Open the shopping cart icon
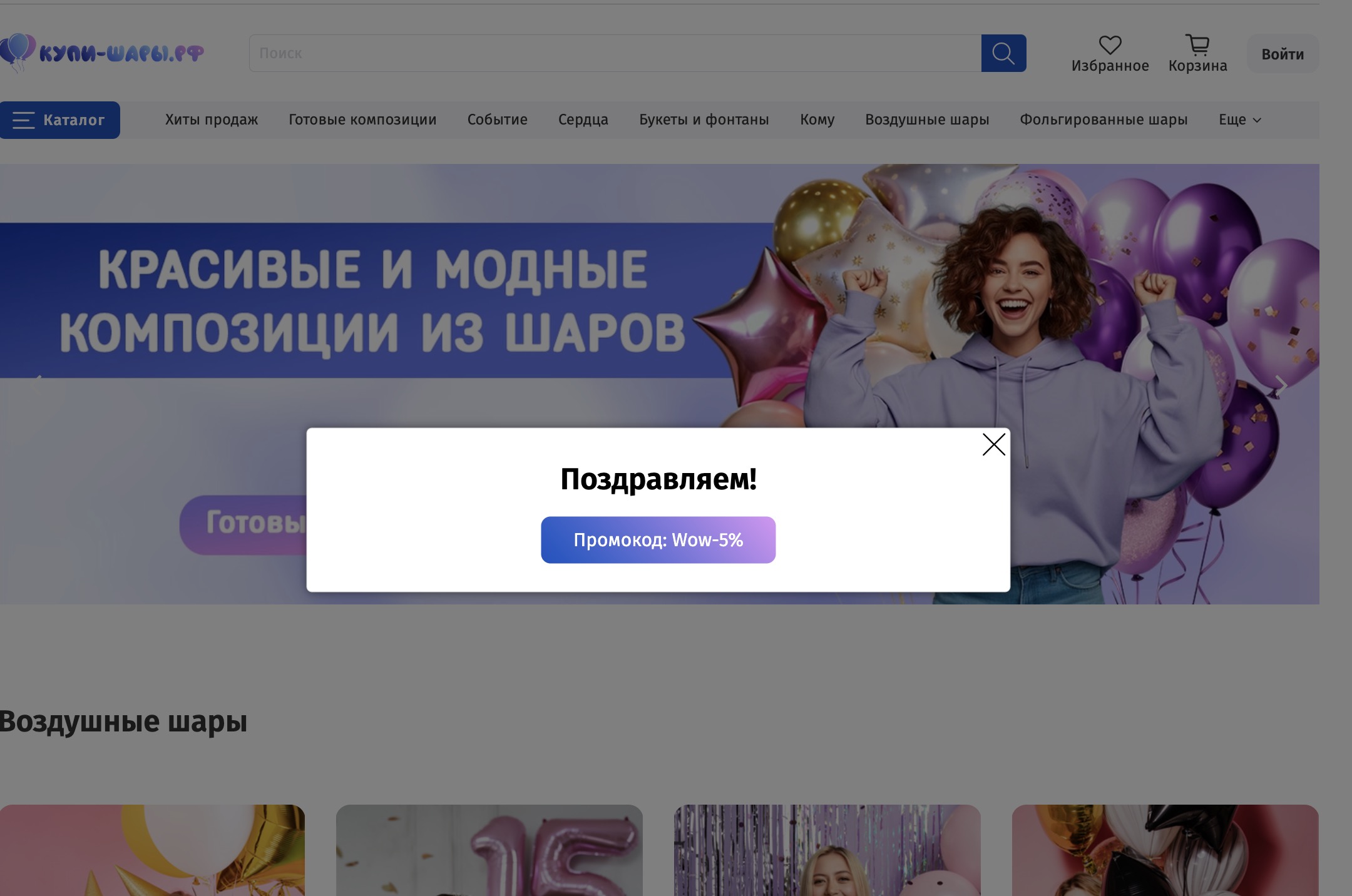This screenshot has width=1352, height=896. point(1197,45)
